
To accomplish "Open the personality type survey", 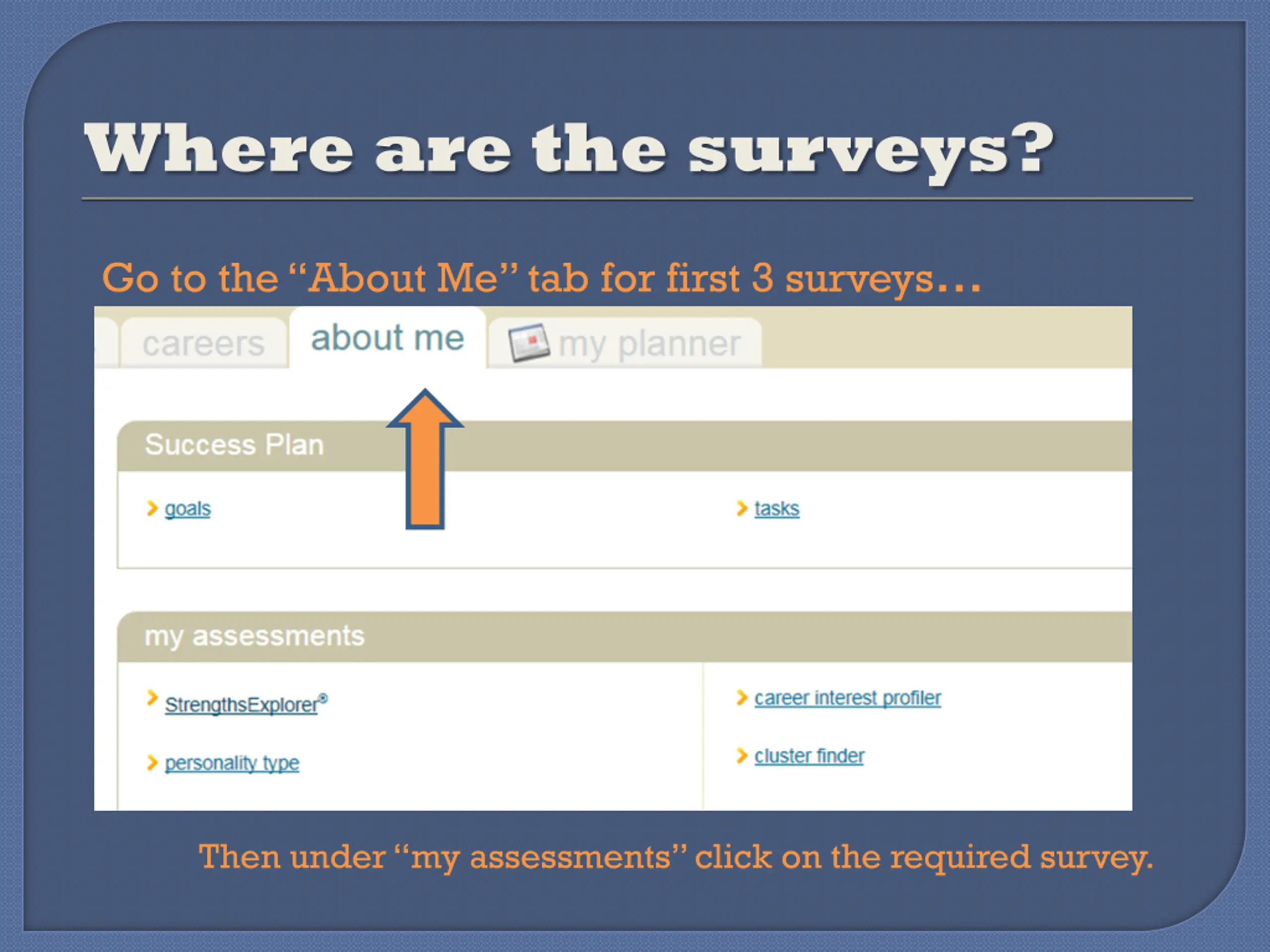I will click(x=232, y=763).
